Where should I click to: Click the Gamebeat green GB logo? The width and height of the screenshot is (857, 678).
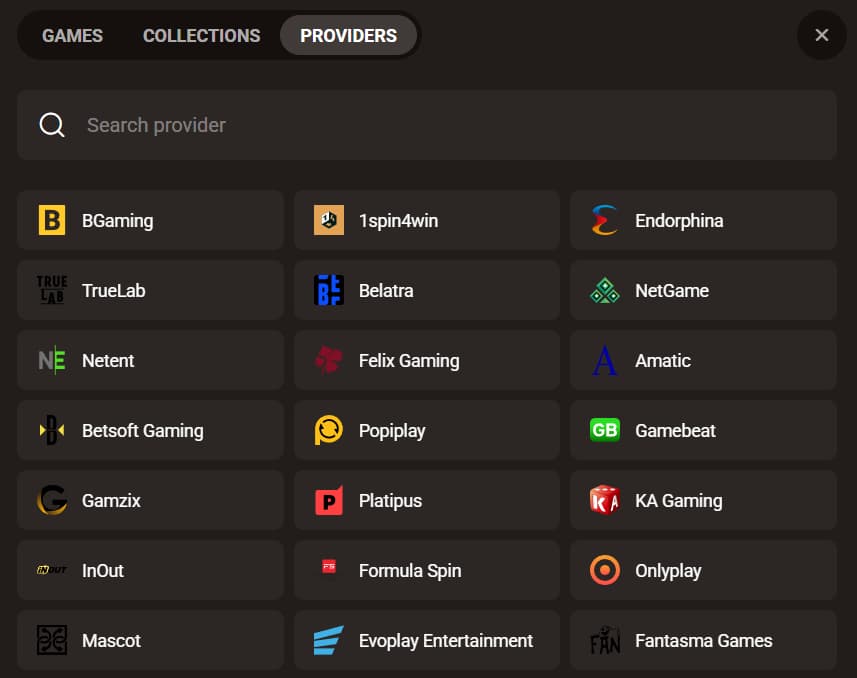(x=604, y=430)
